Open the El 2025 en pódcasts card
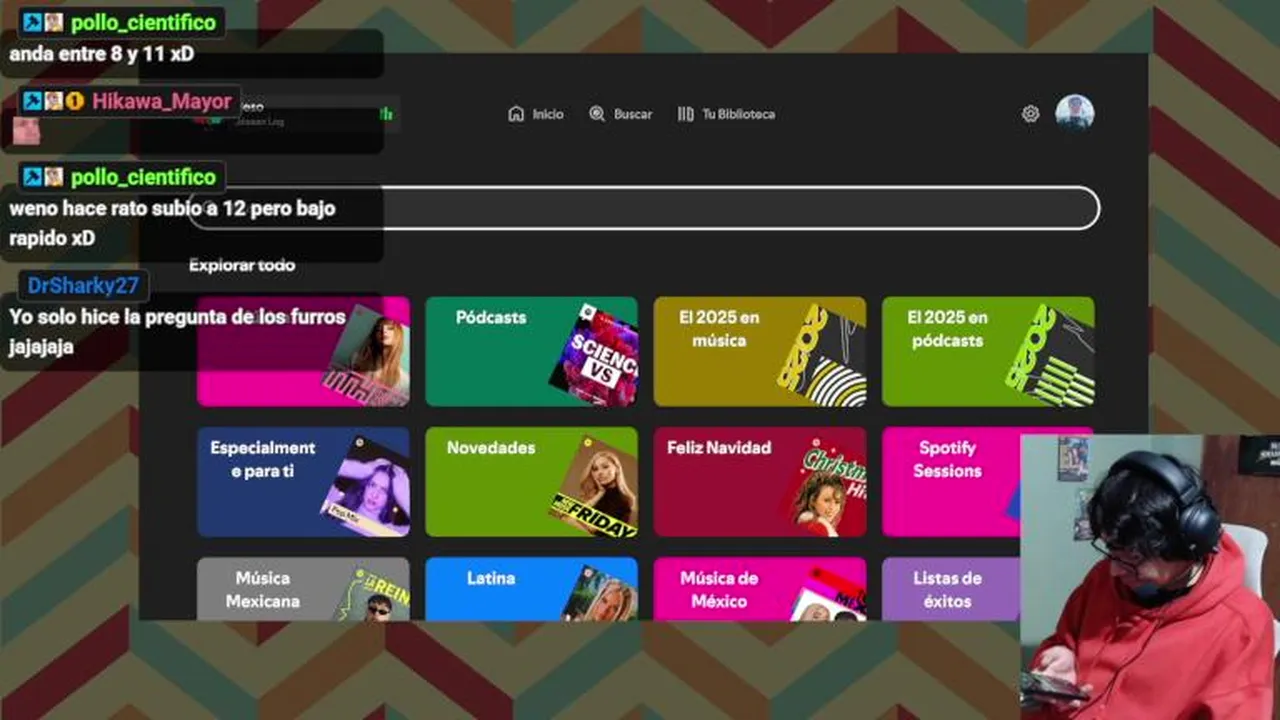 click(x=988, y=351)
